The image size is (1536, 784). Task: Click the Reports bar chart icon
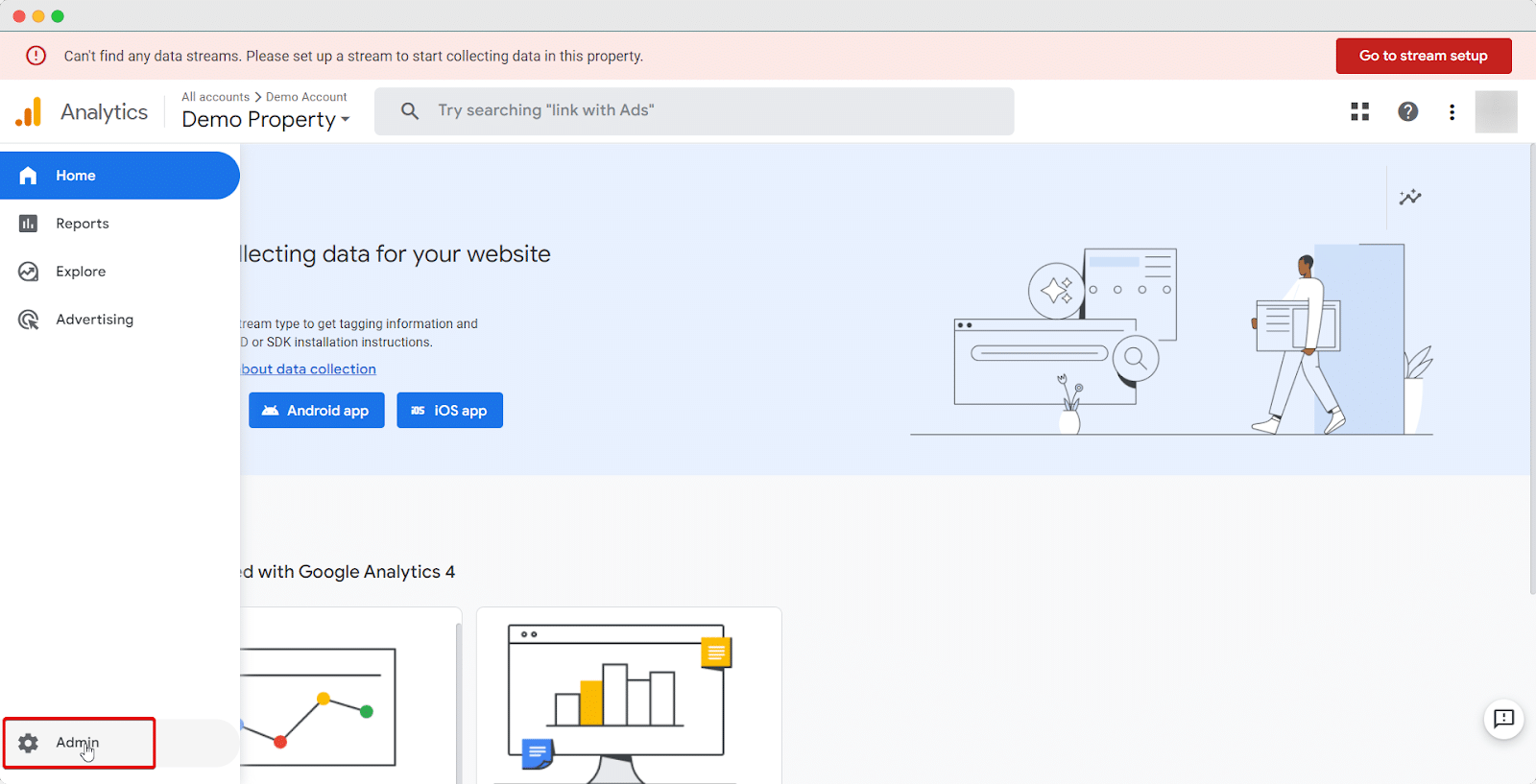pyautogui.click(x=28, y=224)
